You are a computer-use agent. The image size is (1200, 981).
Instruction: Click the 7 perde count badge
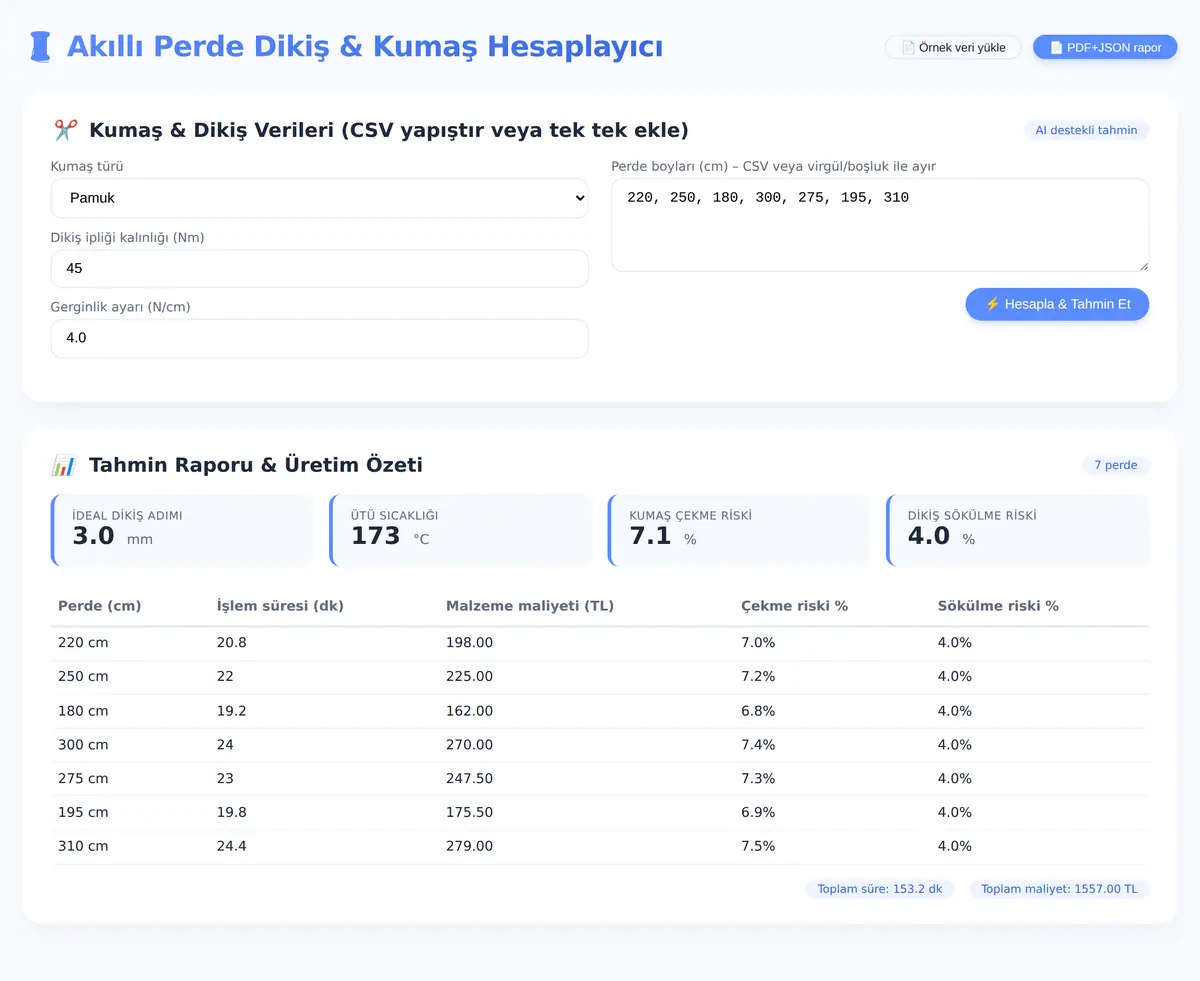tap(1116, 465)
